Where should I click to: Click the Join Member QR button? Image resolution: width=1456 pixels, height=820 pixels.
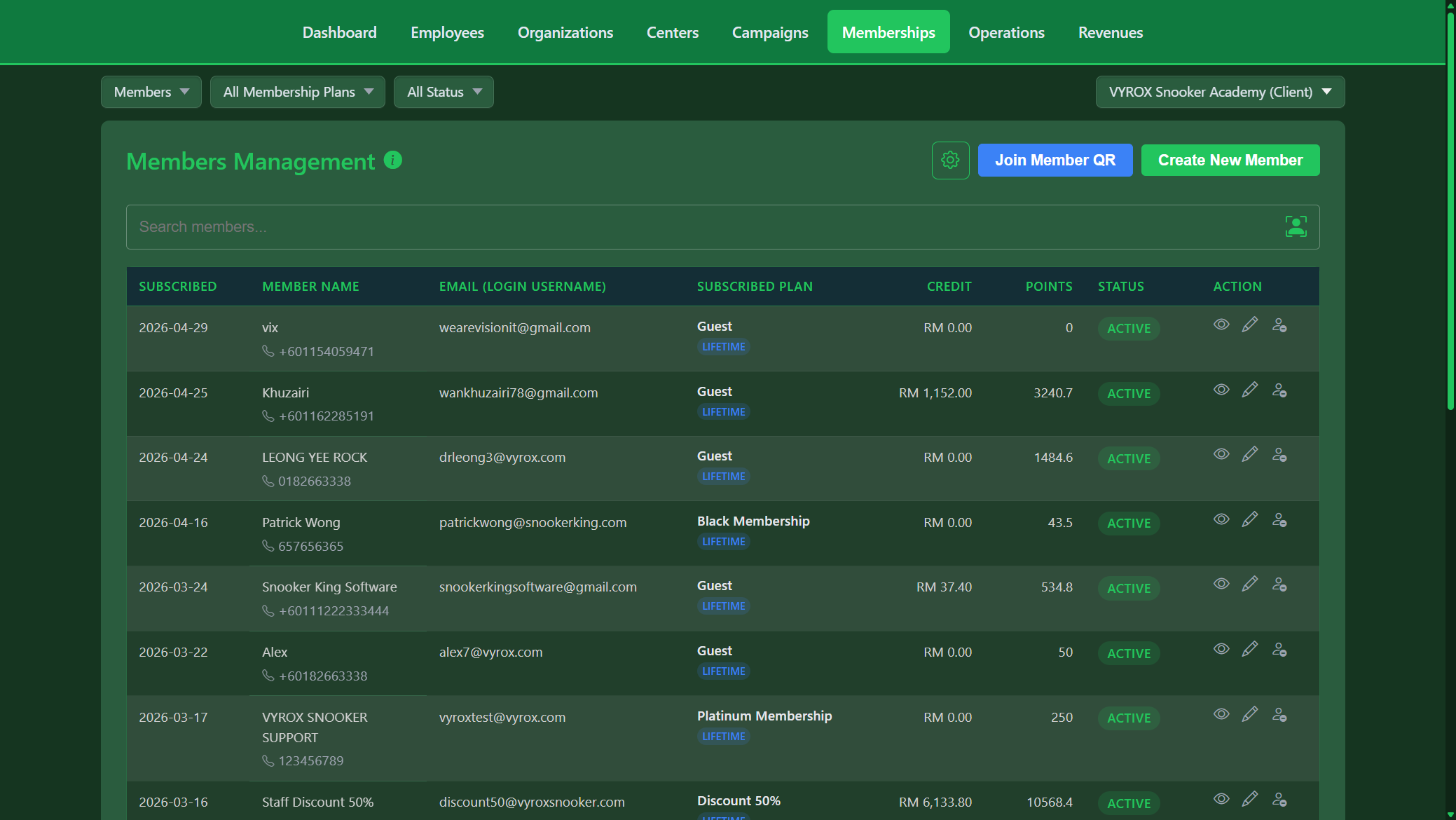(x=1055, y=160)
